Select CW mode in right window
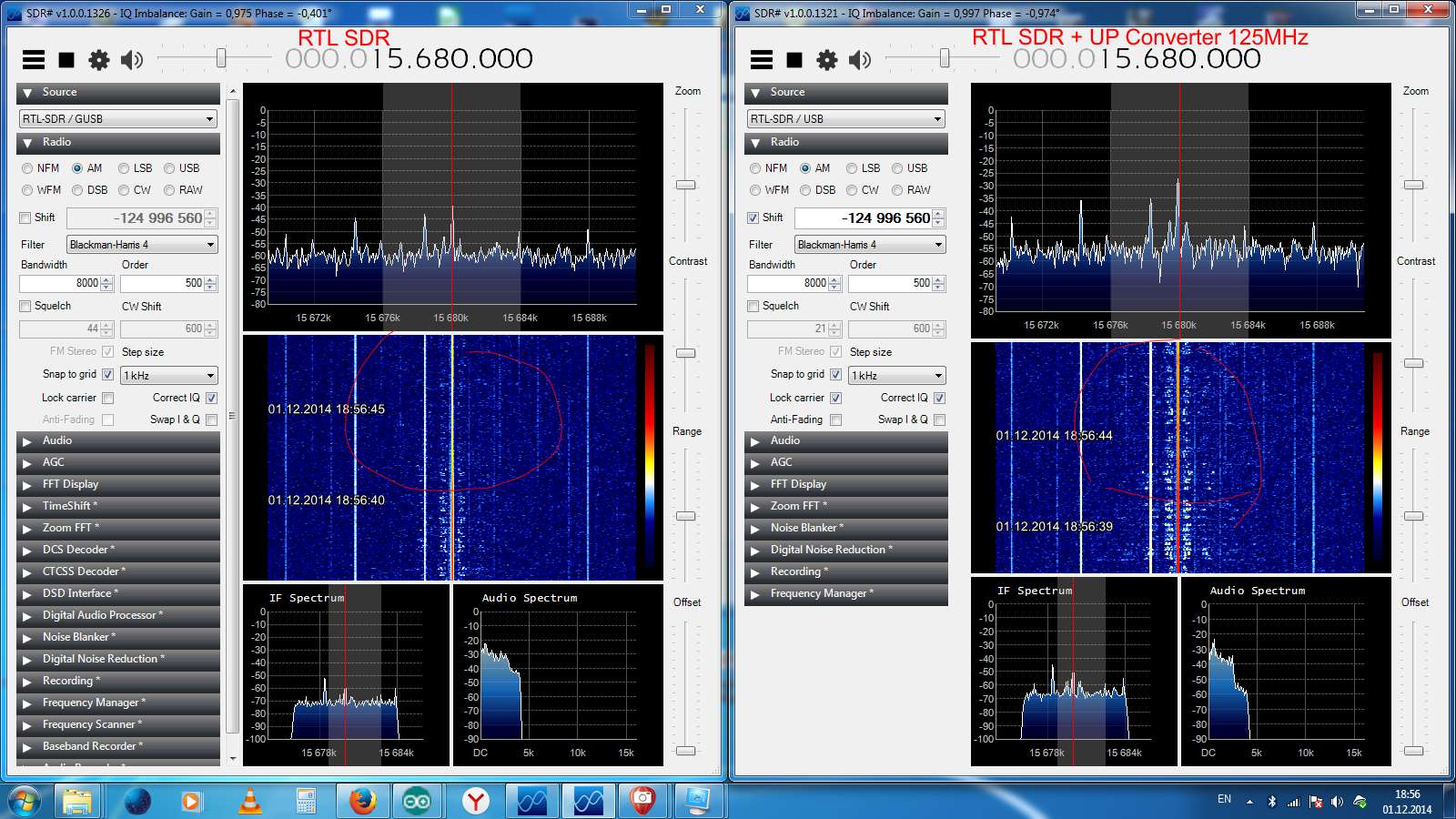The height and width of the screenshot is (819, 1456). tap(852, 190)
